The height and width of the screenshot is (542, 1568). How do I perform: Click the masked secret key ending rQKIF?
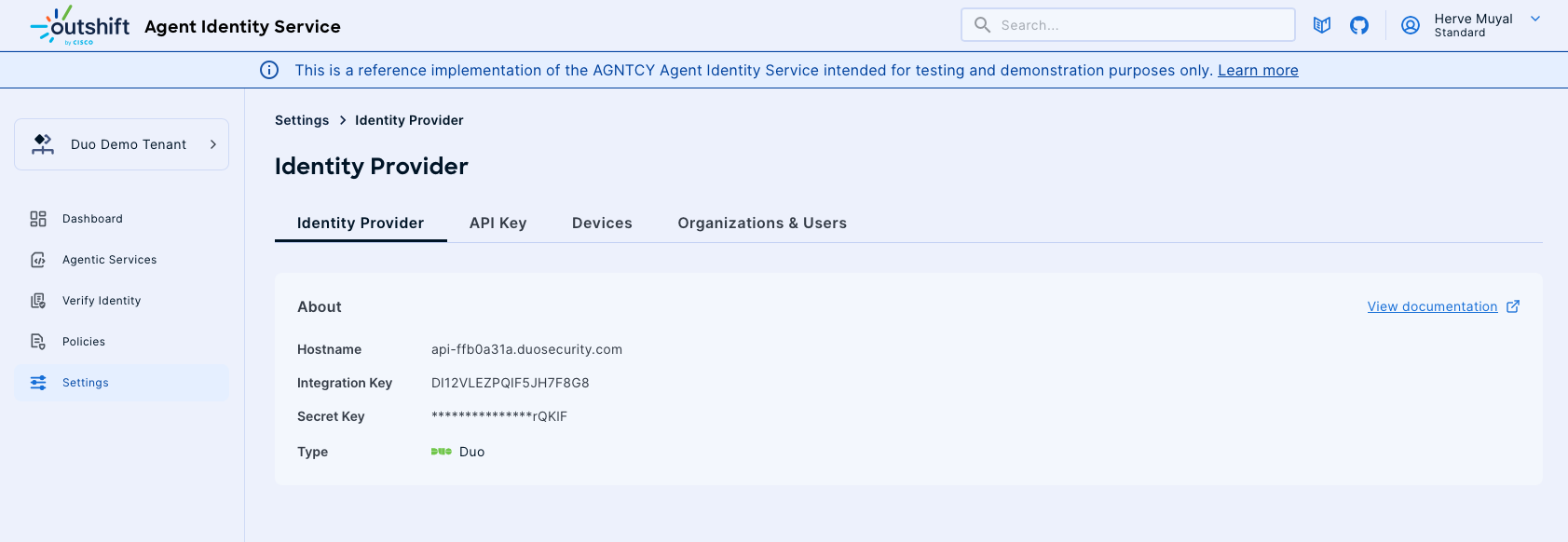tap(499, 416)
